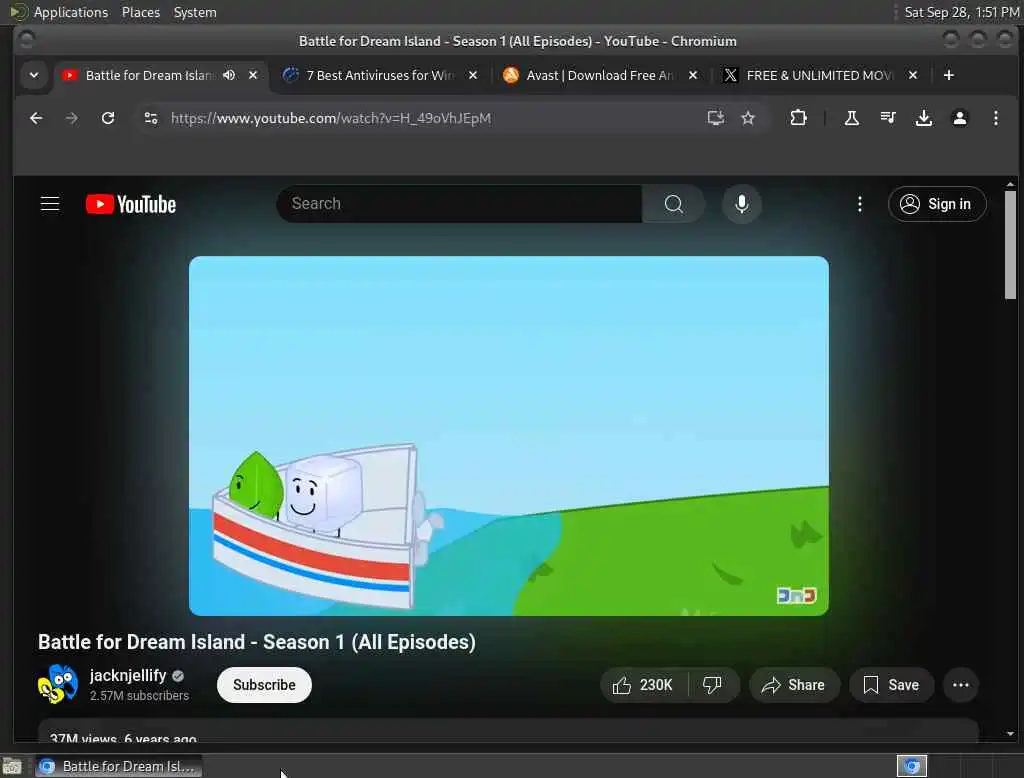This screenshot has height=778, width=1024.
Task: Open the jacknjellify channel name link
Action: point(128,675)
